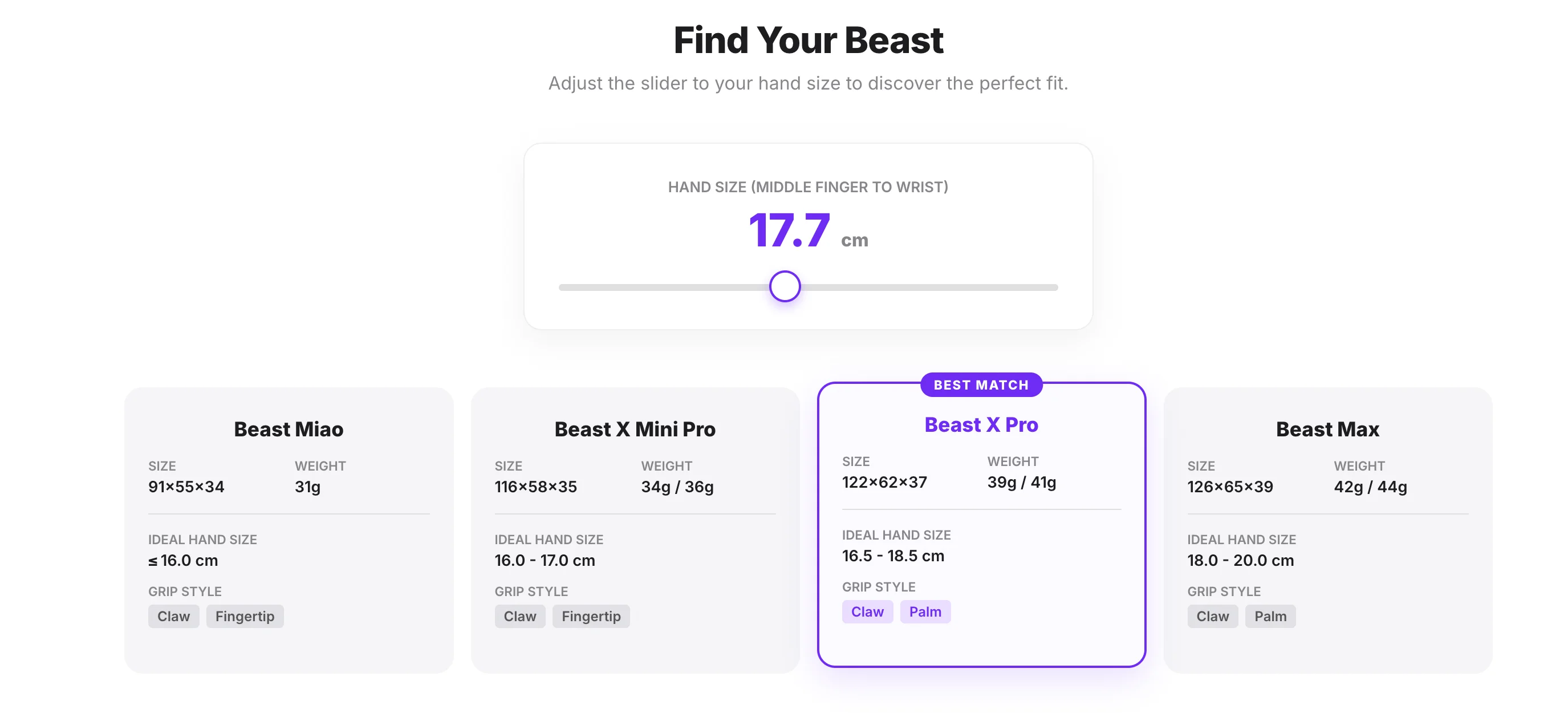Click the Find Your Beast heading
This screenshot has height=713, width=1568.
click(809, 40)
